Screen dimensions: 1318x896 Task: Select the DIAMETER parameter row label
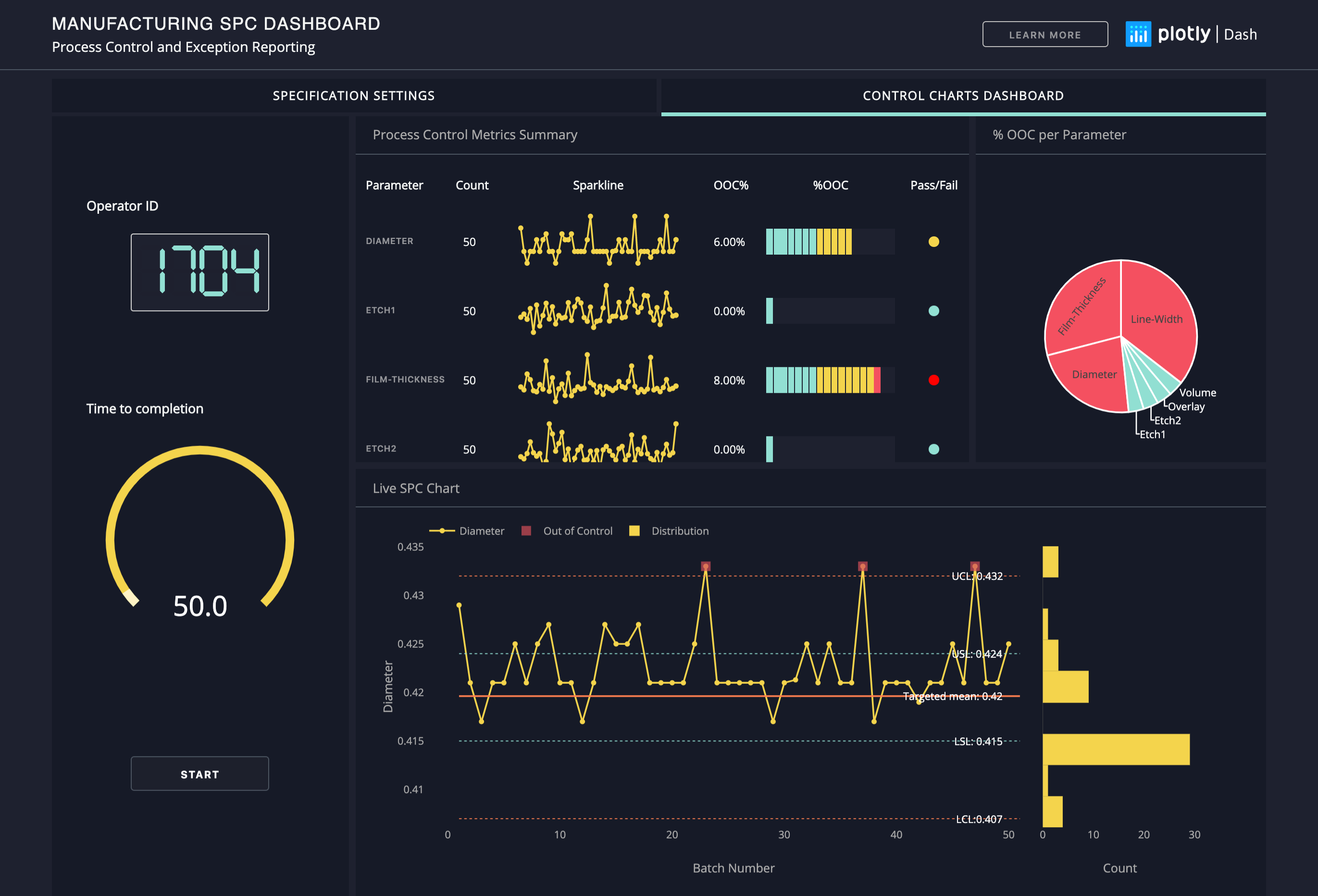coord(389,242)
